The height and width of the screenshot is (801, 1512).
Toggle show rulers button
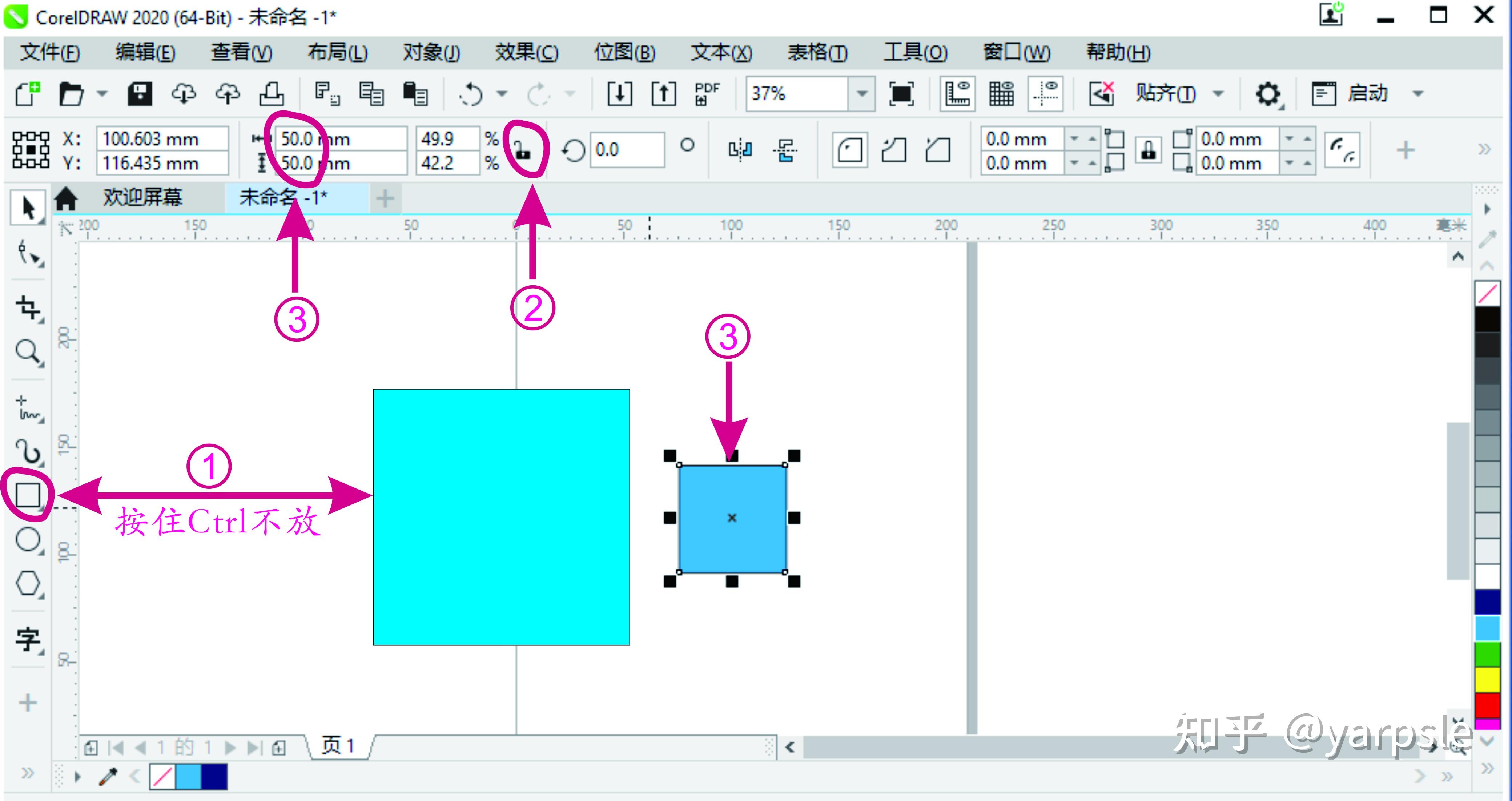coord(957,94)
